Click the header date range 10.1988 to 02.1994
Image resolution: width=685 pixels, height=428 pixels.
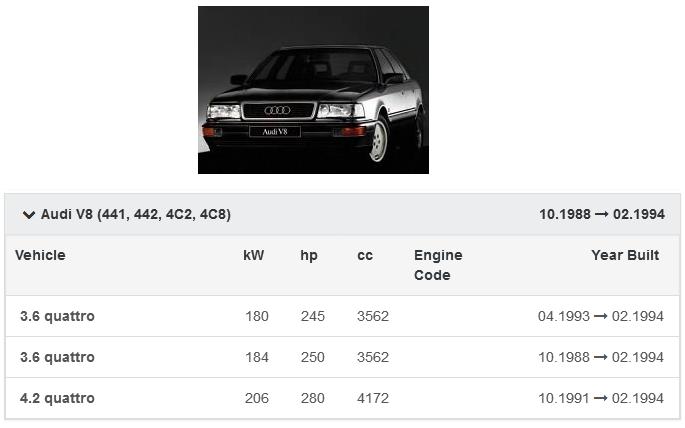(601, 215)
